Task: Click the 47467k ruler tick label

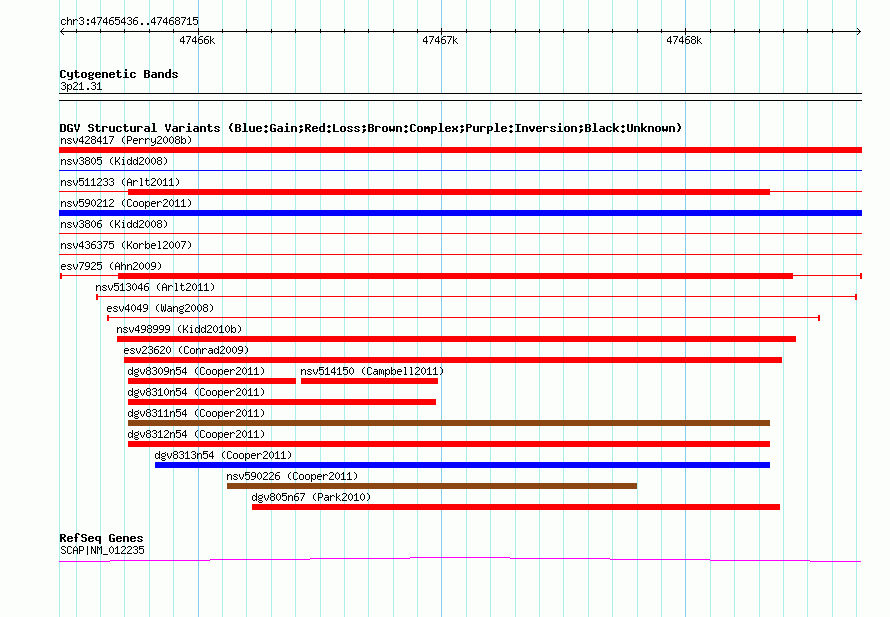Action: click(440, 40)
